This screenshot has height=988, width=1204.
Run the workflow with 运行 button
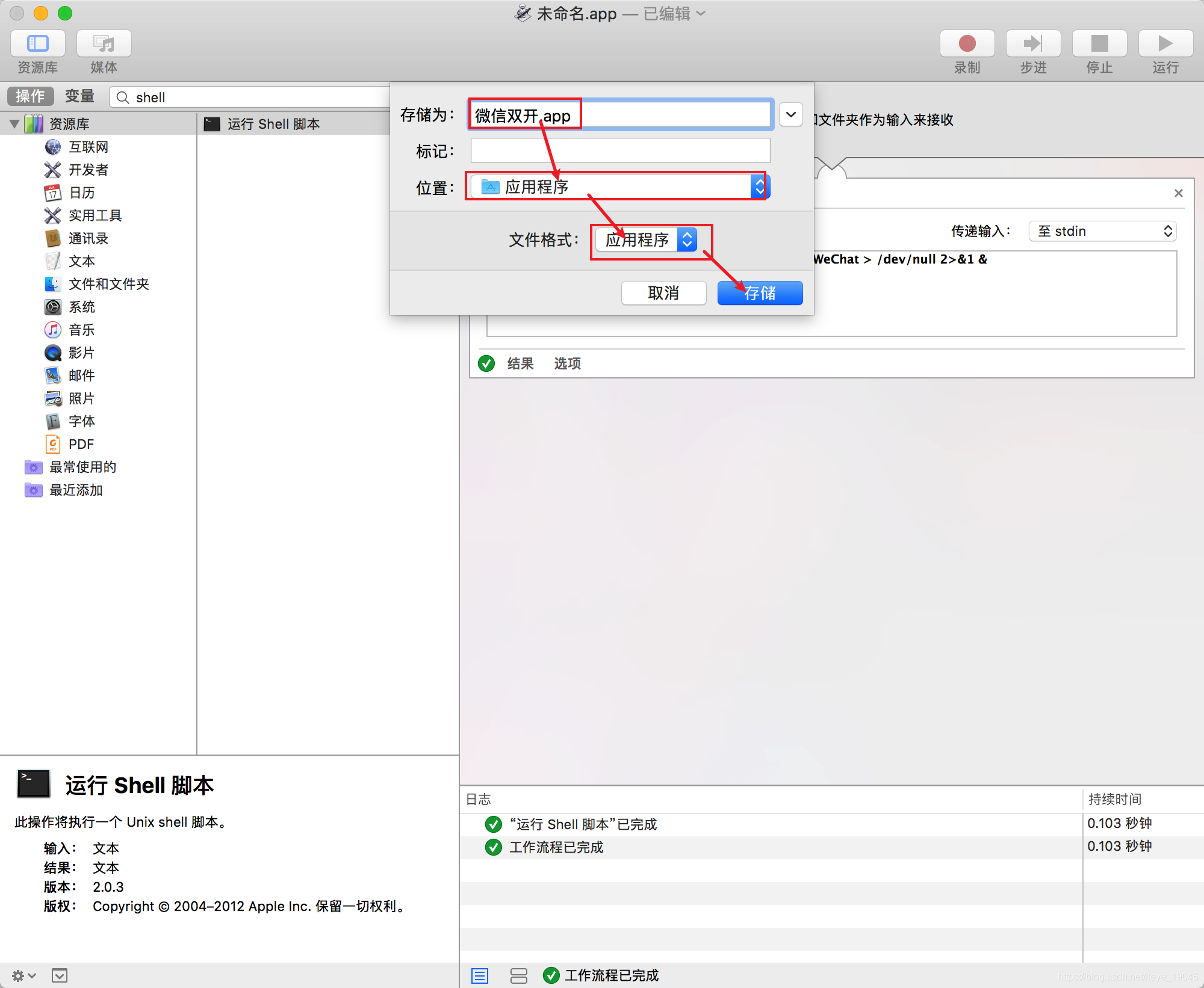pos(1165,44)
